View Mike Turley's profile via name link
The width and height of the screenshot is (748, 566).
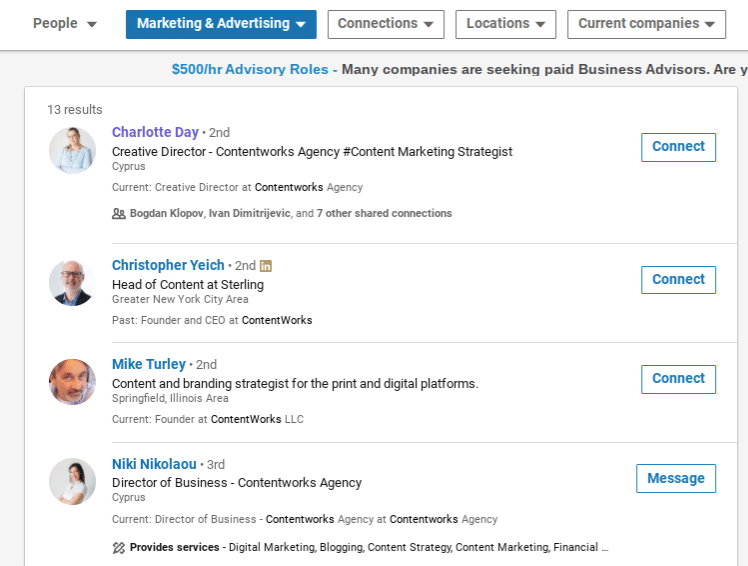pyautogui.click(x=149, y=364)
